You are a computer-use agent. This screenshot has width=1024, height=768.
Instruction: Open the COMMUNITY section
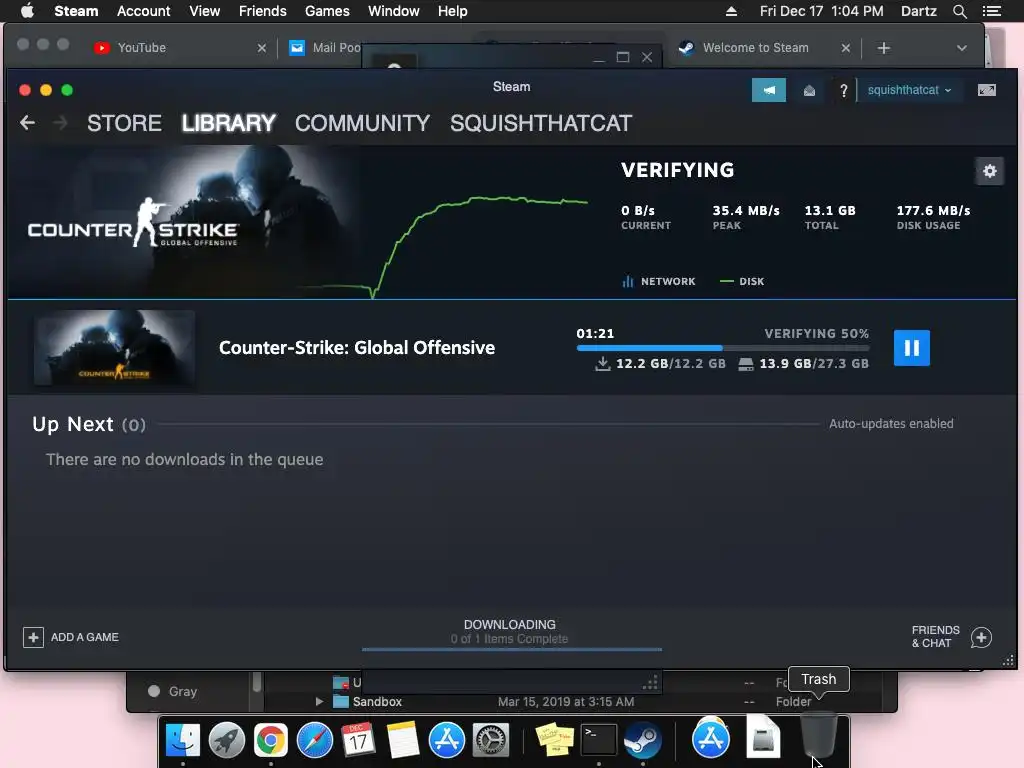362,123
